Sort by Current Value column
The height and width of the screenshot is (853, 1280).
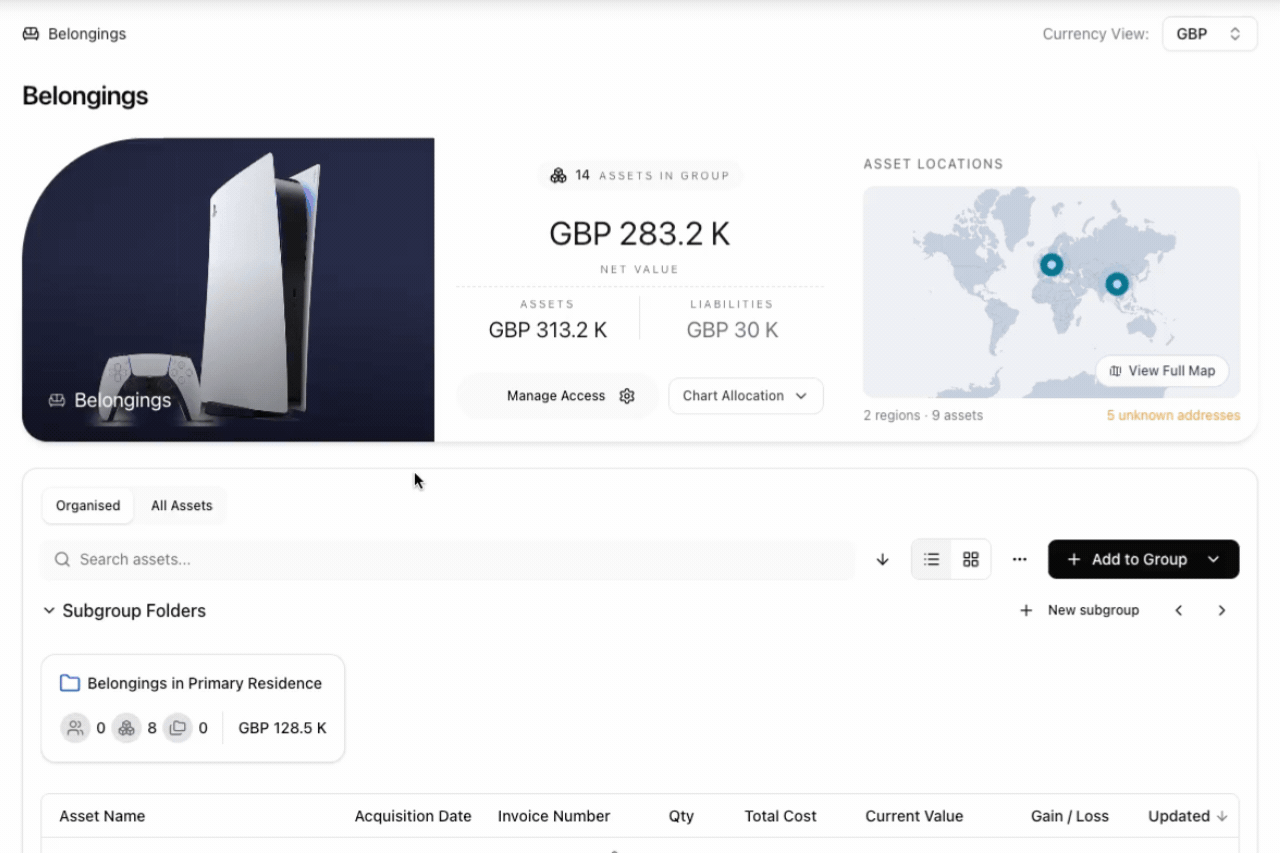(x=914, y=816)
